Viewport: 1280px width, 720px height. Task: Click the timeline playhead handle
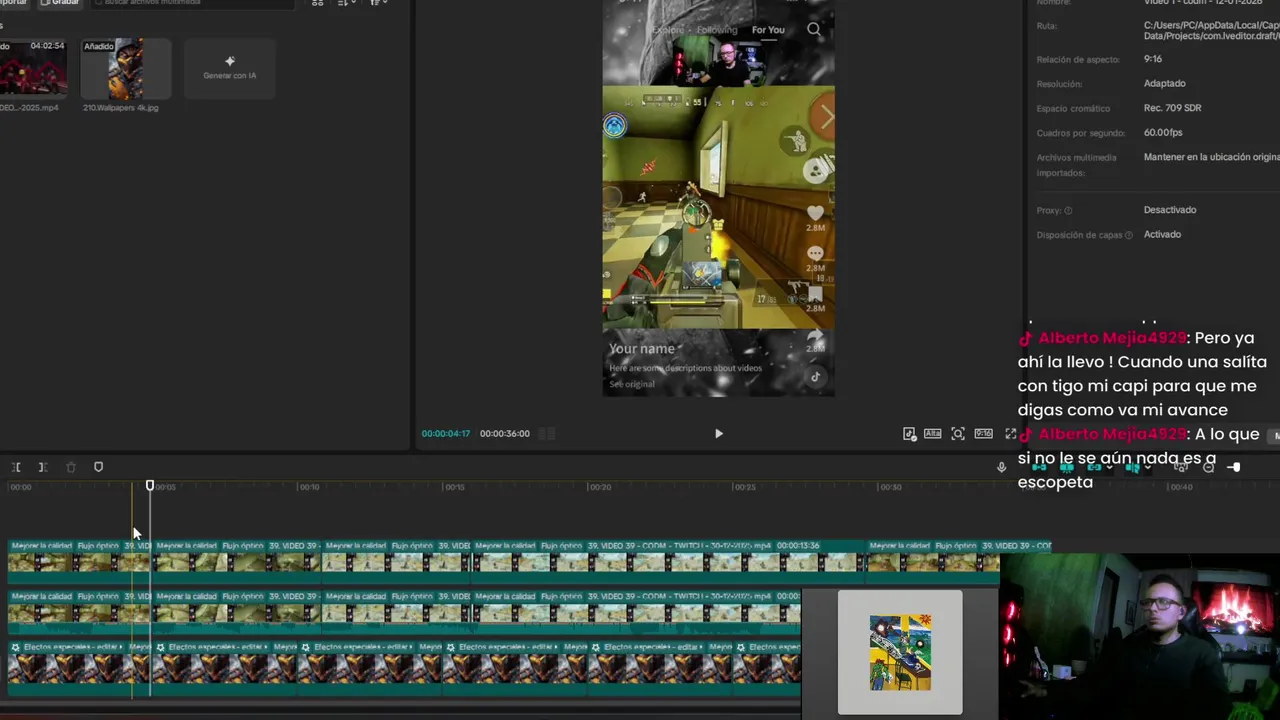(x=150, y=485)
